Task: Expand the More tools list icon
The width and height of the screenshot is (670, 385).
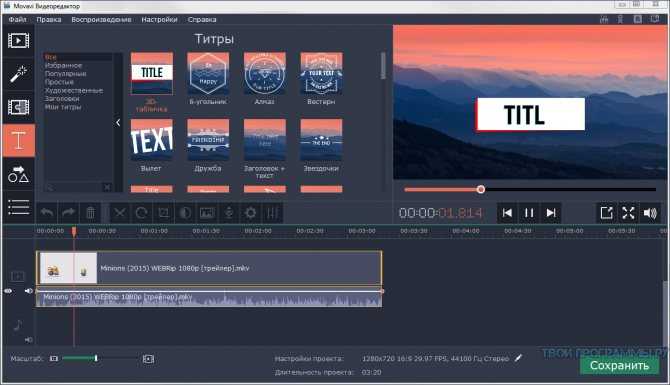Action: pyautogui.click(x=18, y=207)
